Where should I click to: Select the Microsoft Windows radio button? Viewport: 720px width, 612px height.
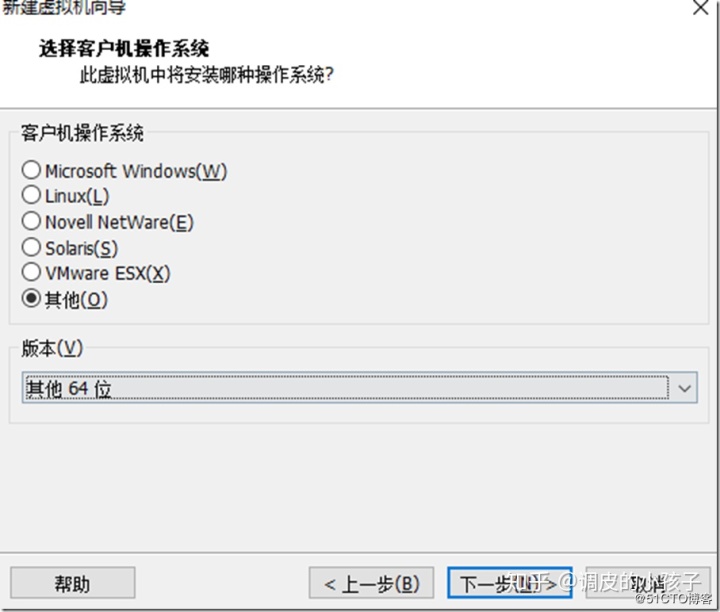pyautogui.click(x=31, y=170)
